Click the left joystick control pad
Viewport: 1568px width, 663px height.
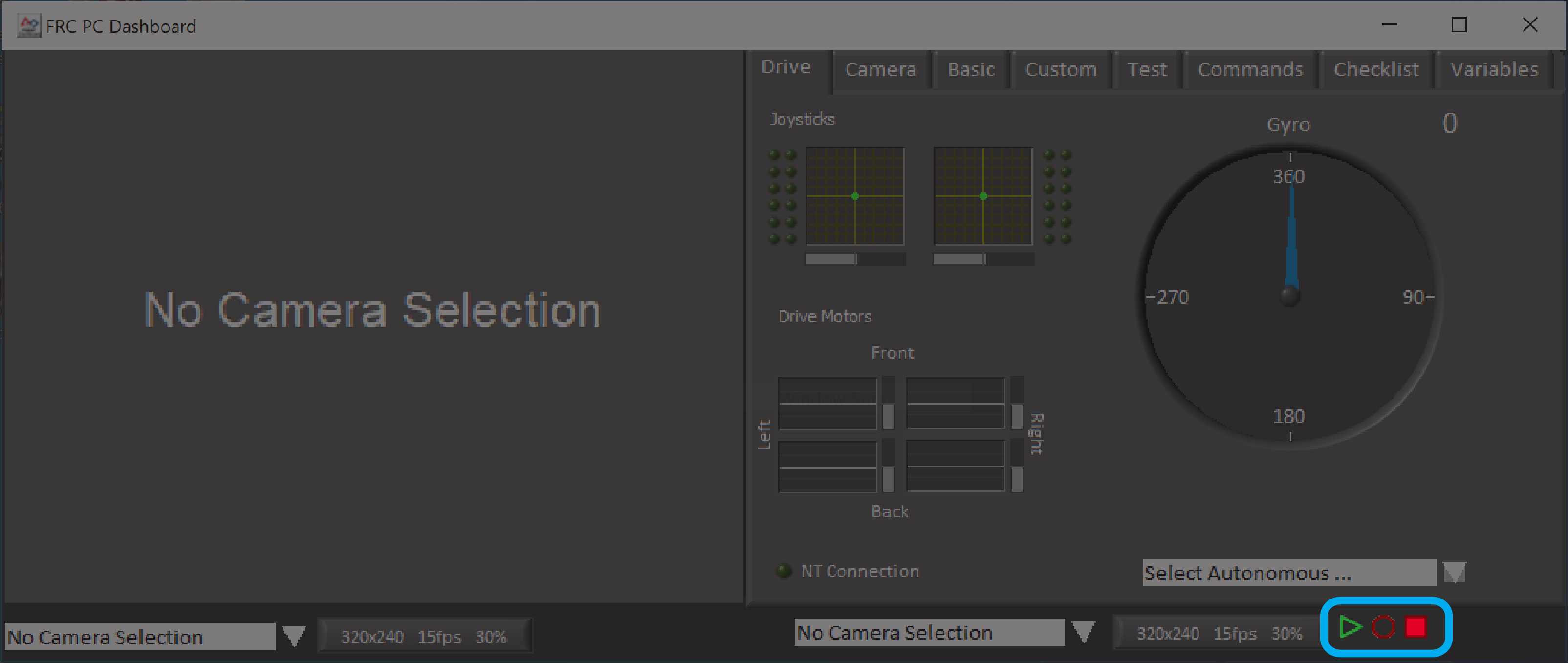tap(854, 196)
